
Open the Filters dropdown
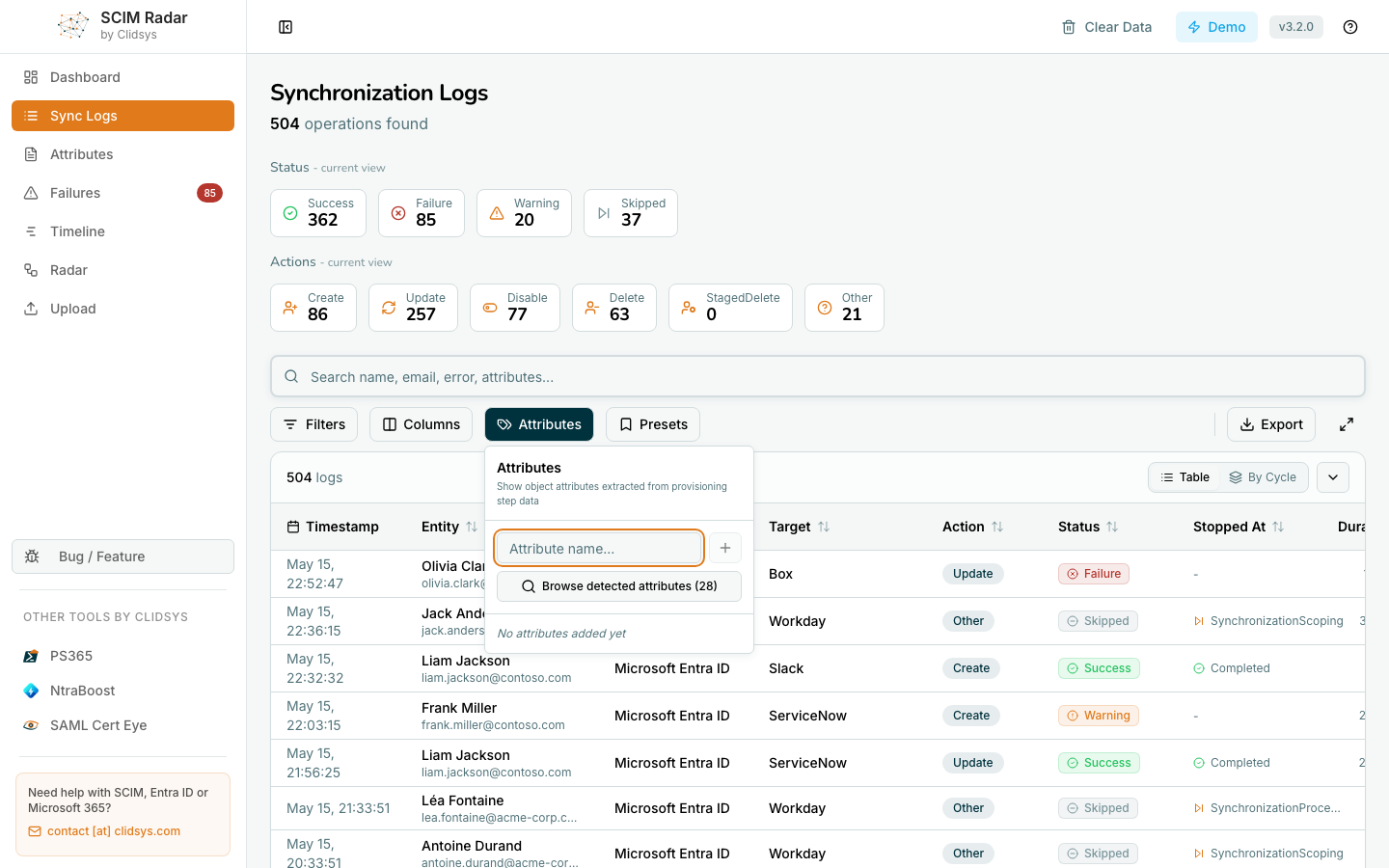[x=314, y=424]
